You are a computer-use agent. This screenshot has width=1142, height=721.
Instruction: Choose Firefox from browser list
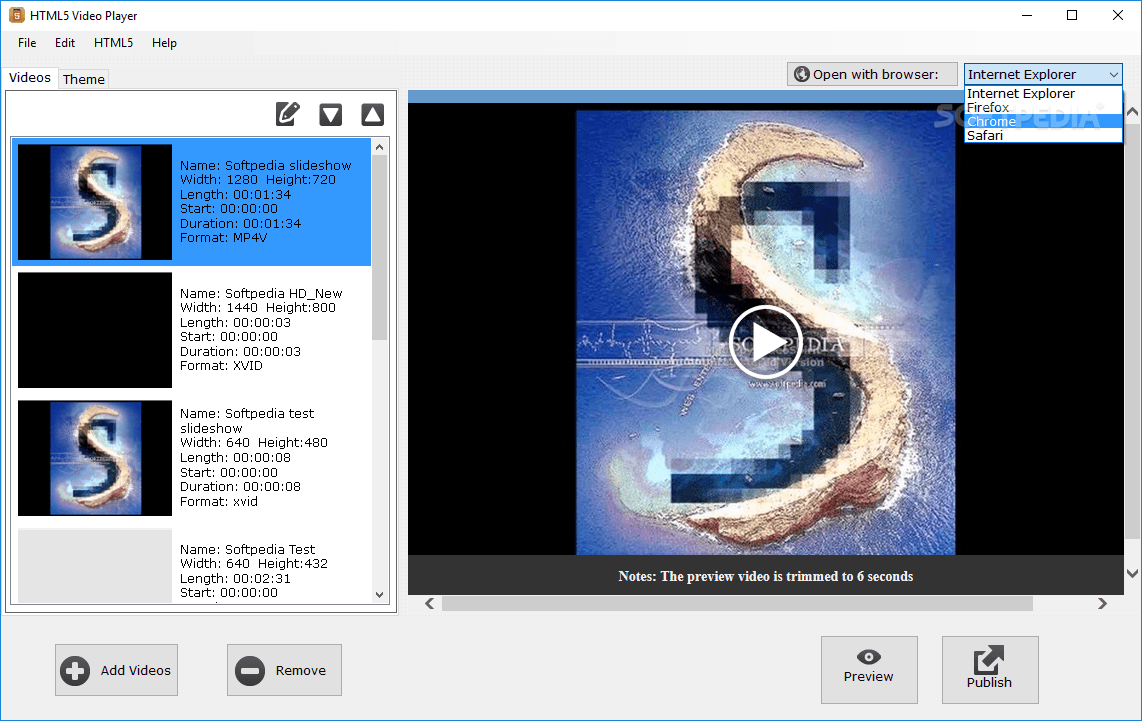pos(1043,108)
